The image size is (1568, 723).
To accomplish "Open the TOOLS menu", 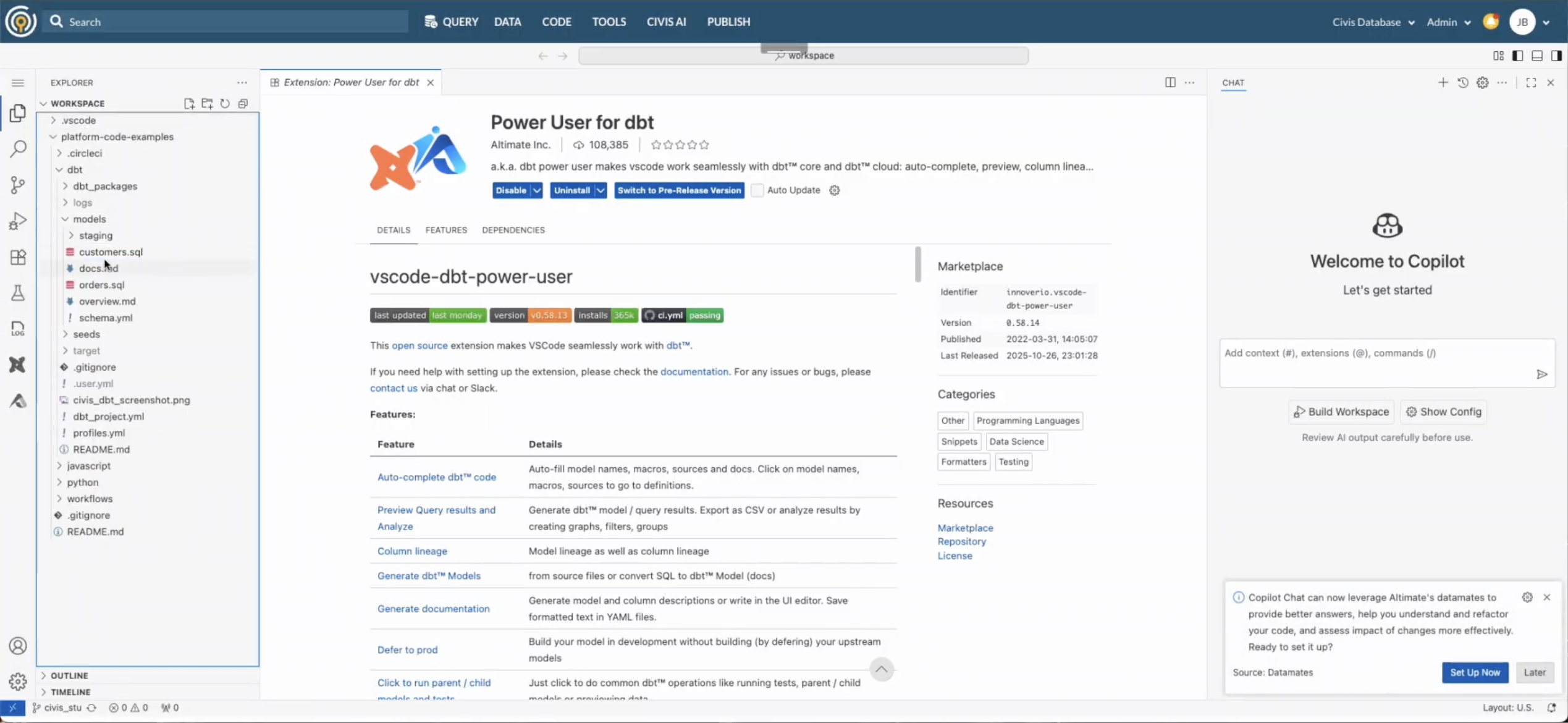I will (x=609, y=22).
